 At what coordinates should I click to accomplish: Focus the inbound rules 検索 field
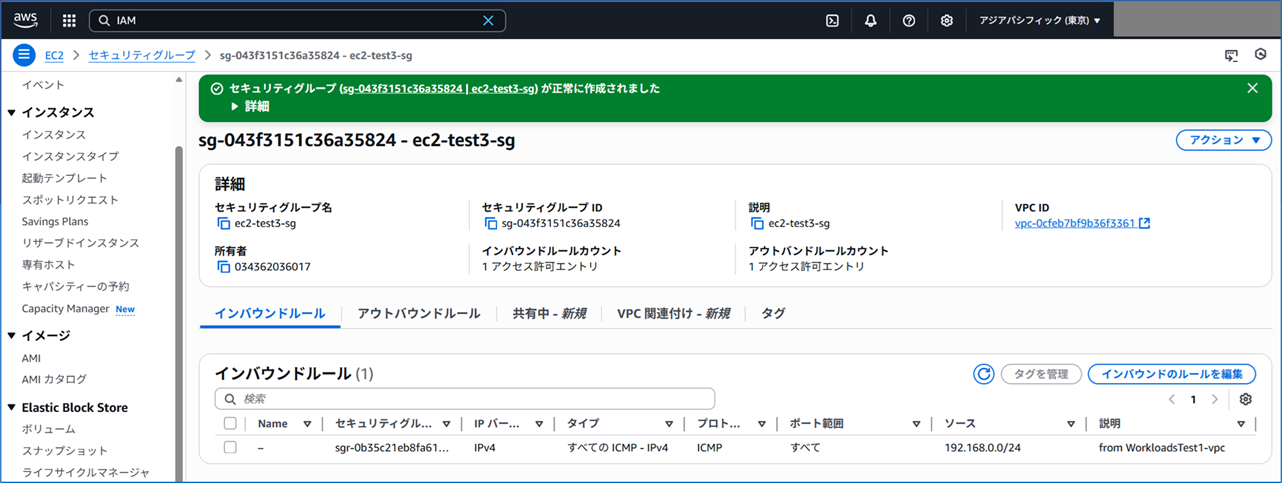[465, 398]
